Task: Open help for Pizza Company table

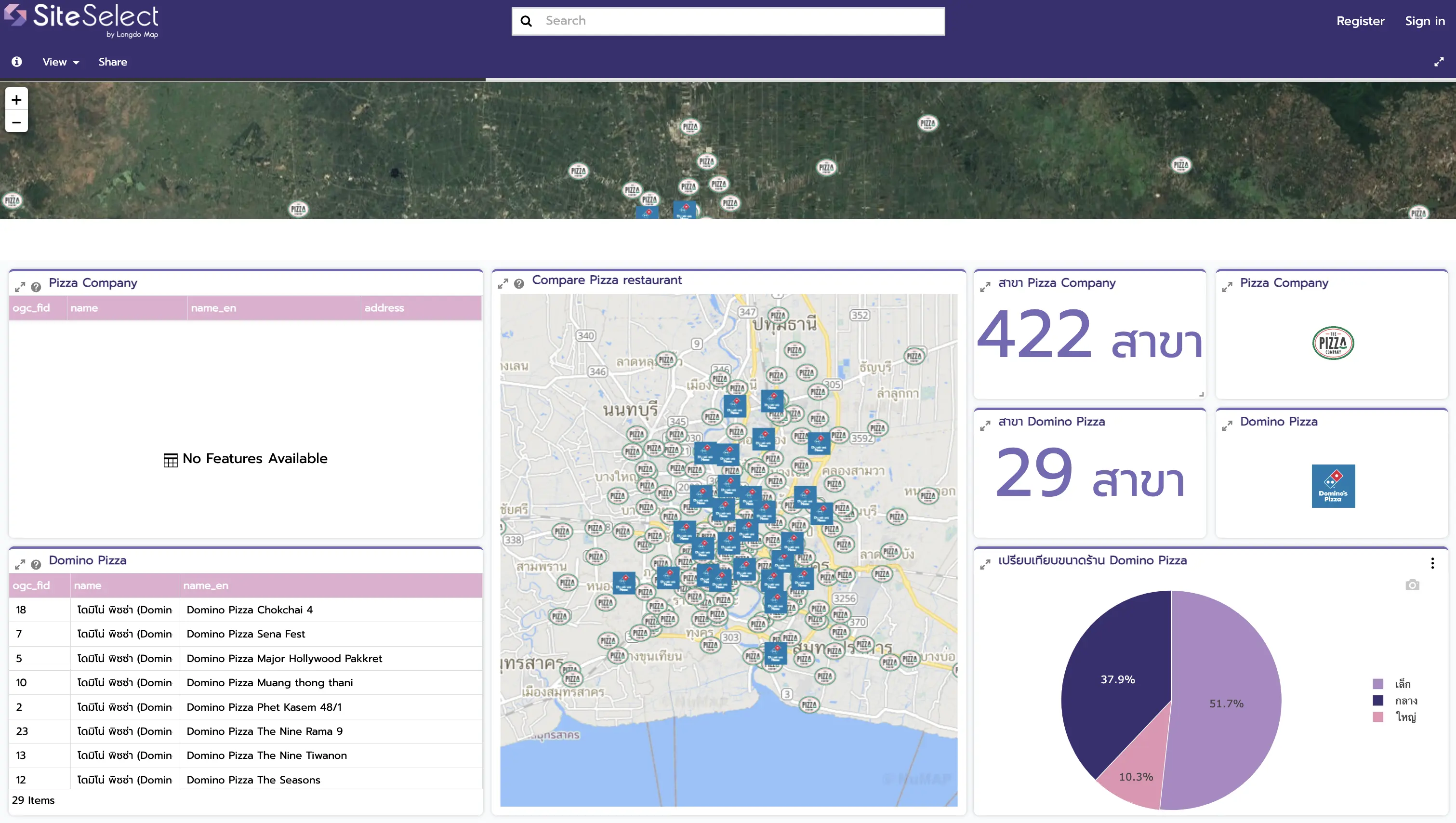Action: tap(36, 287)
